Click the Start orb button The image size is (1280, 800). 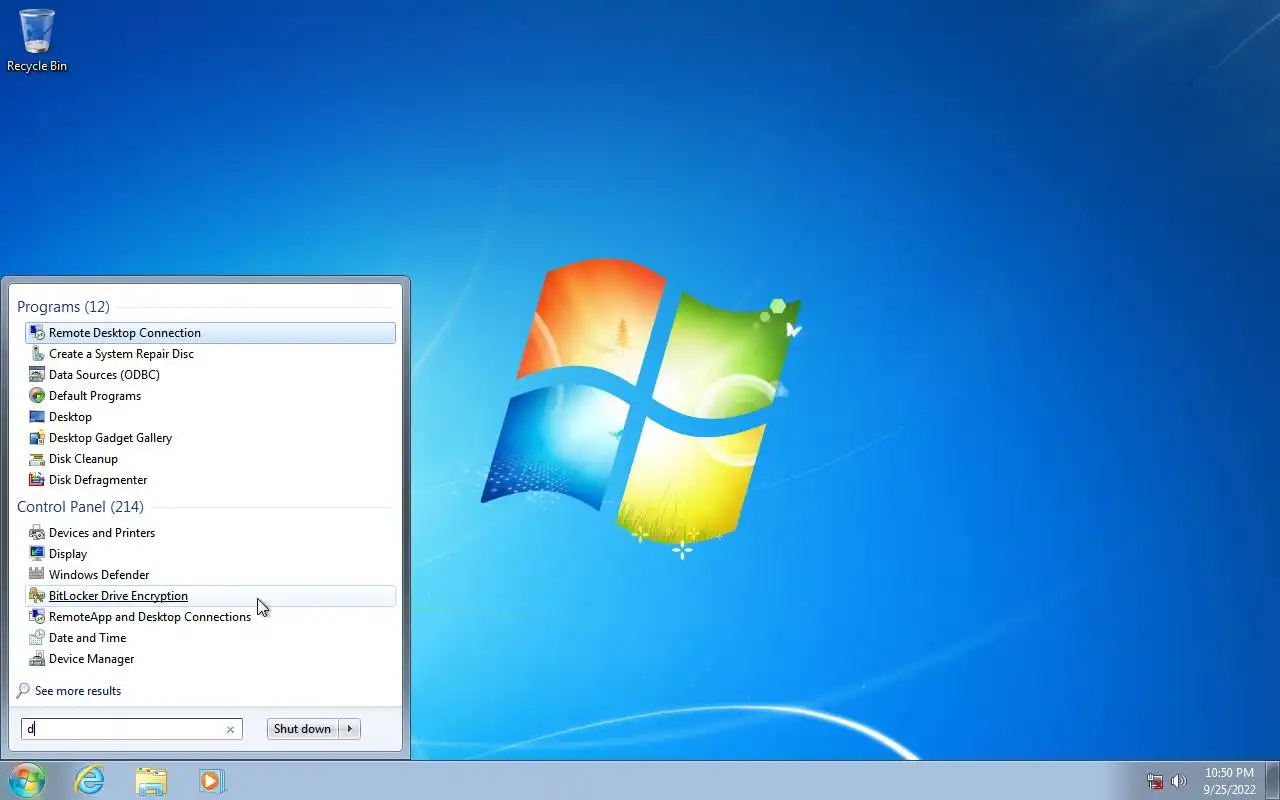click(x=26, y=780)
